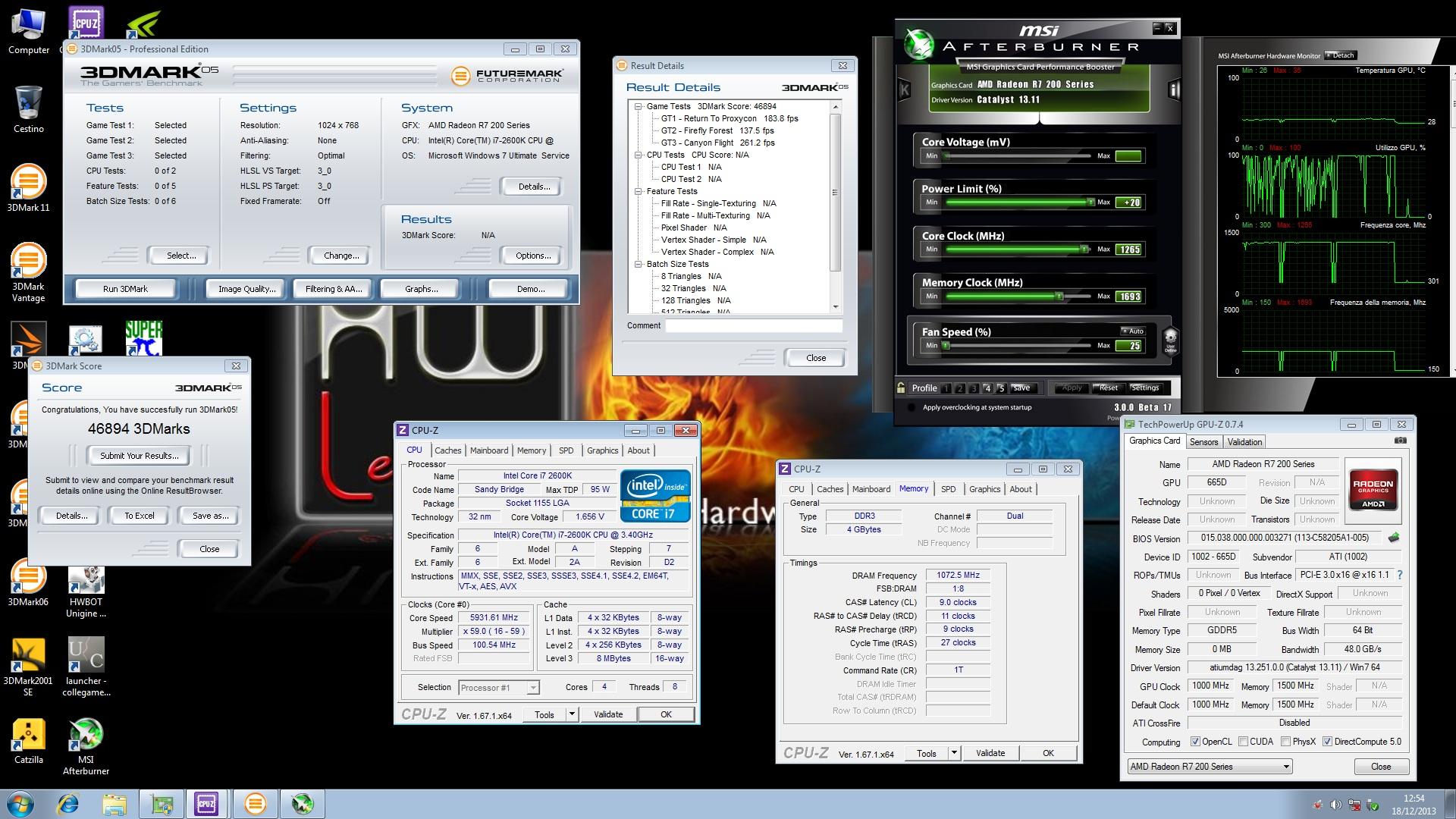
Task: Collapse the Batch Size Tests tree node
Action: (639, 264)
